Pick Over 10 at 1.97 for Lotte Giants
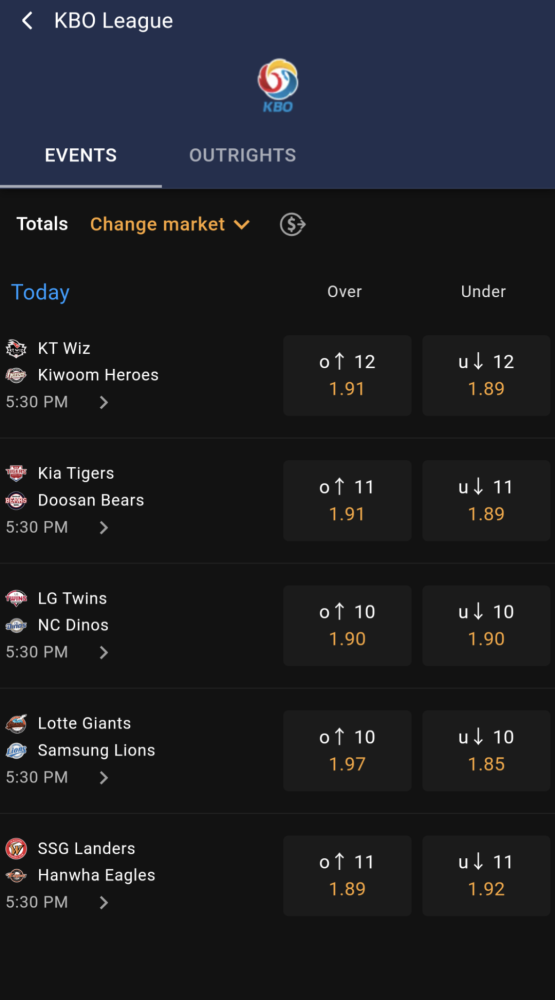 348,751
